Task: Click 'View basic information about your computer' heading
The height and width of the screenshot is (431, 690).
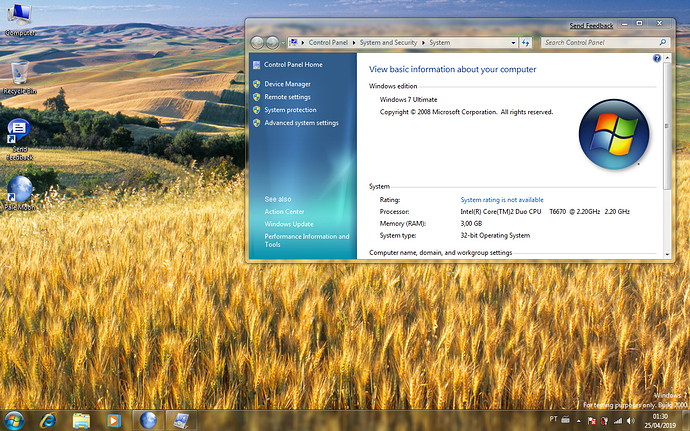Action: click(452, 70)
